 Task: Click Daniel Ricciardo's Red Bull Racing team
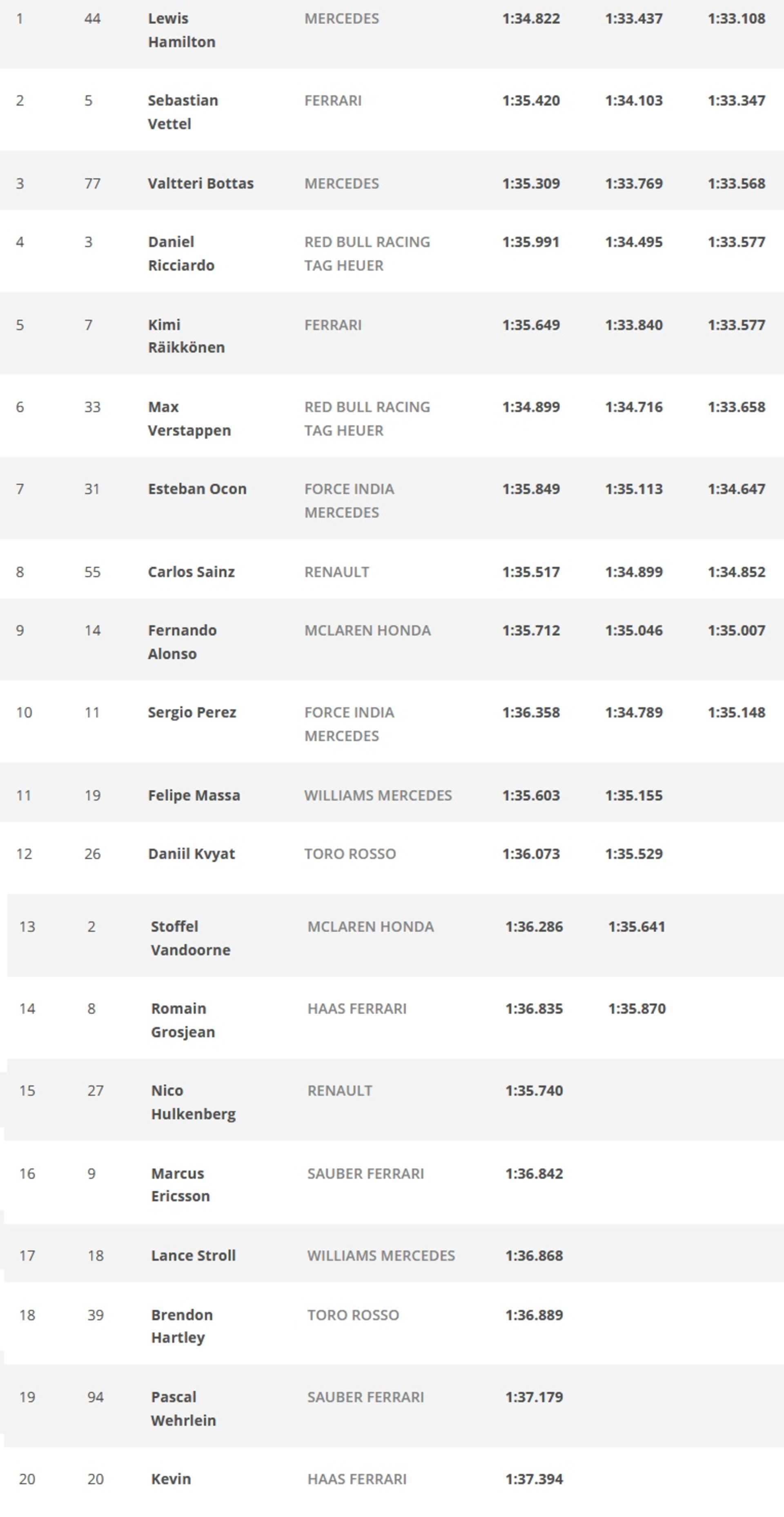(x=367, y=253)
